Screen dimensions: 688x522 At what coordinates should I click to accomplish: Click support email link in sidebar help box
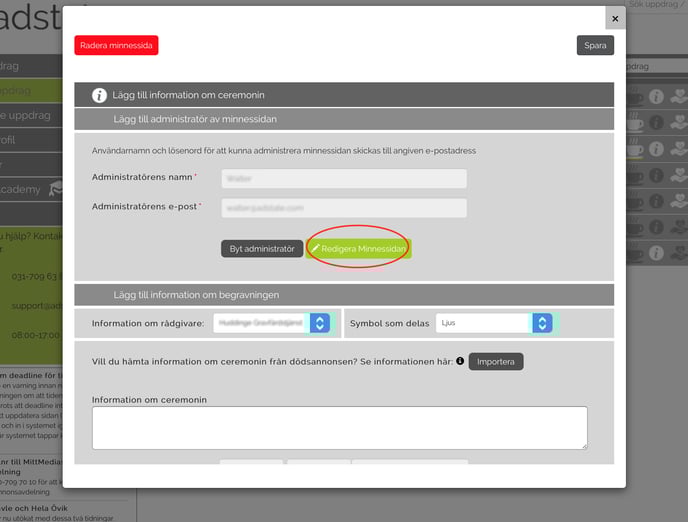[37, 306]
